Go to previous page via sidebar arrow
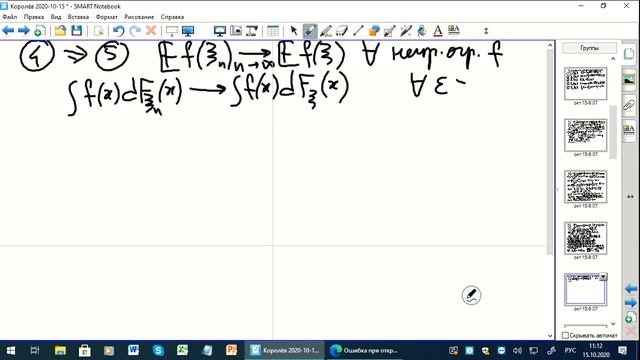Viewport: 640px width, 360px height. coord(631,289)
